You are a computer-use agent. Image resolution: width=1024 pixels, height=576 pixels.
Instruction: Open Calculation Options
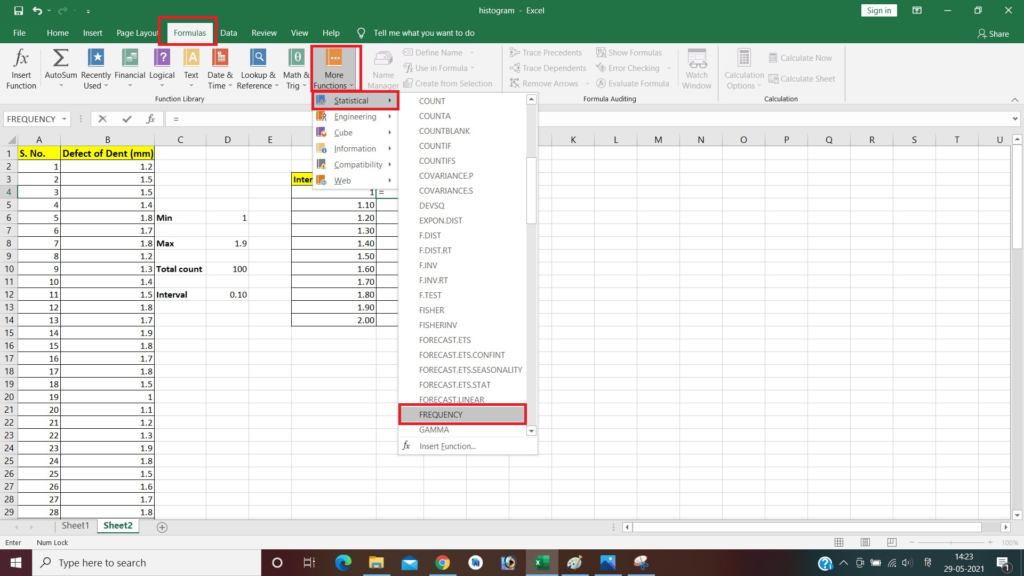[x=744, y=69]
